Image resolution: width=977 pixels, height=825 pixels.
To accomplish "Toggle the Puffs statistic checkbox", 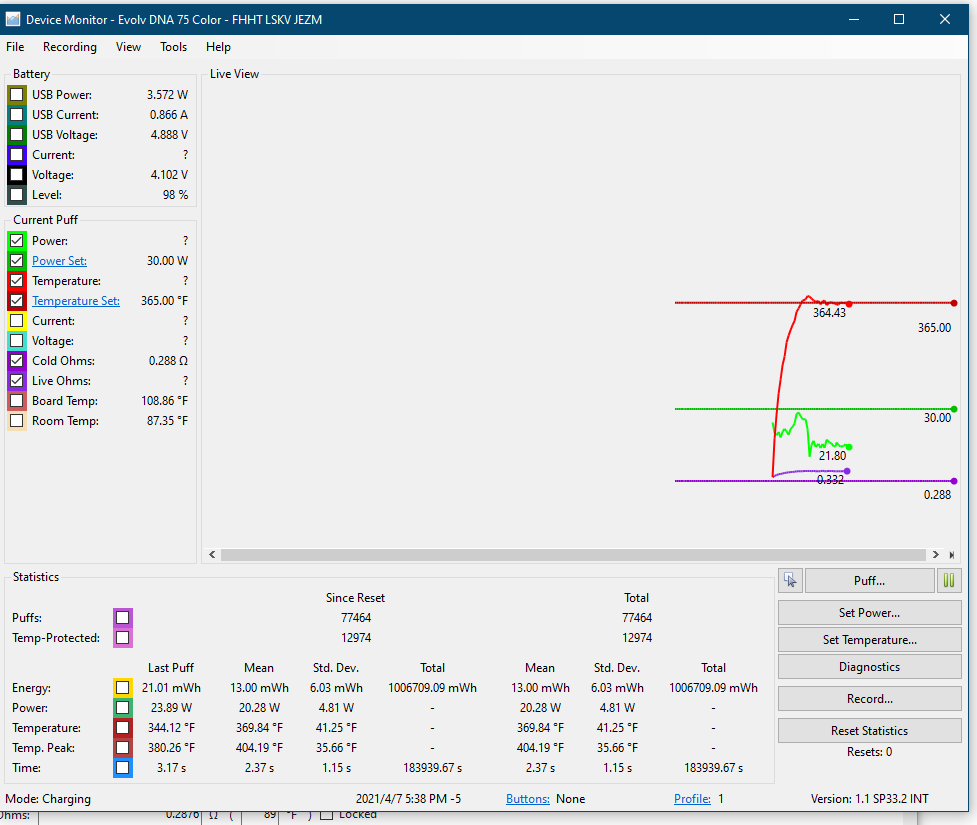I will [122, 618].
